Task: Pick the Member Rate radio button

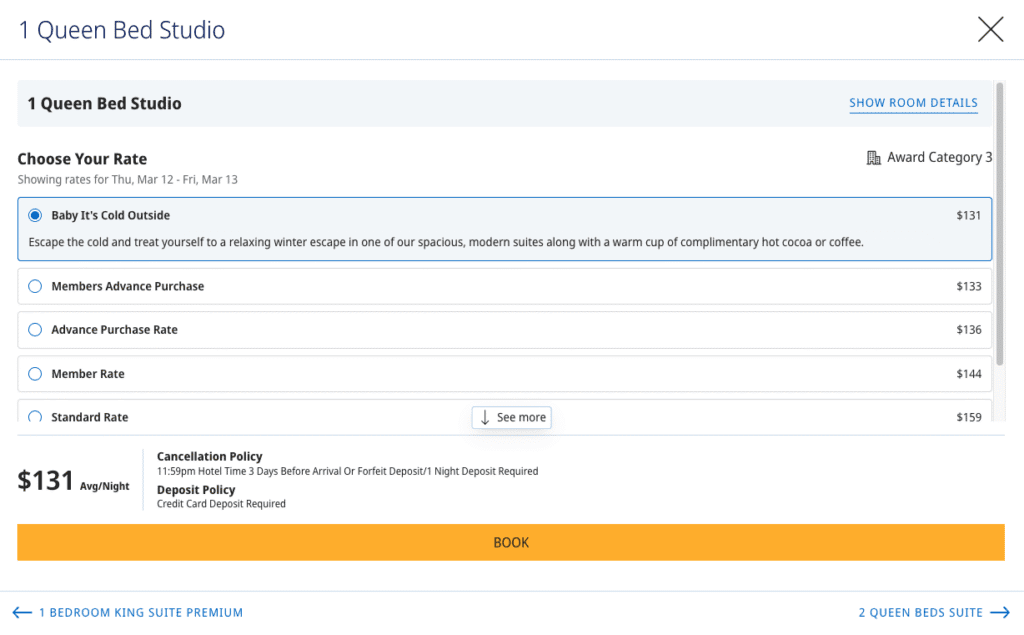Action: click(35, 374)
